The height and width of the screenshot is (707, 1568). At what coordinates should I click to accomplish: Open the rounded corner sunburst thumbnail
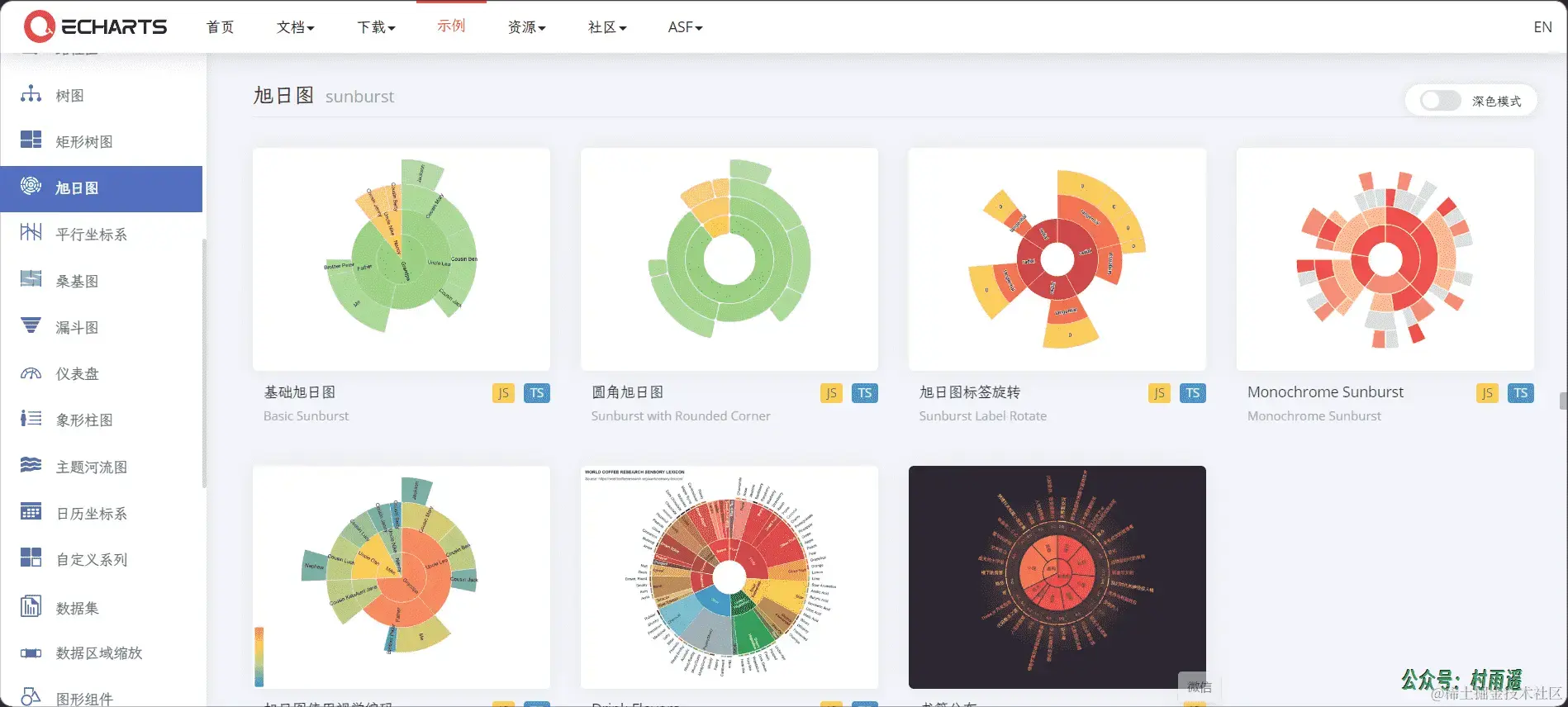click(x=729, y=259)
